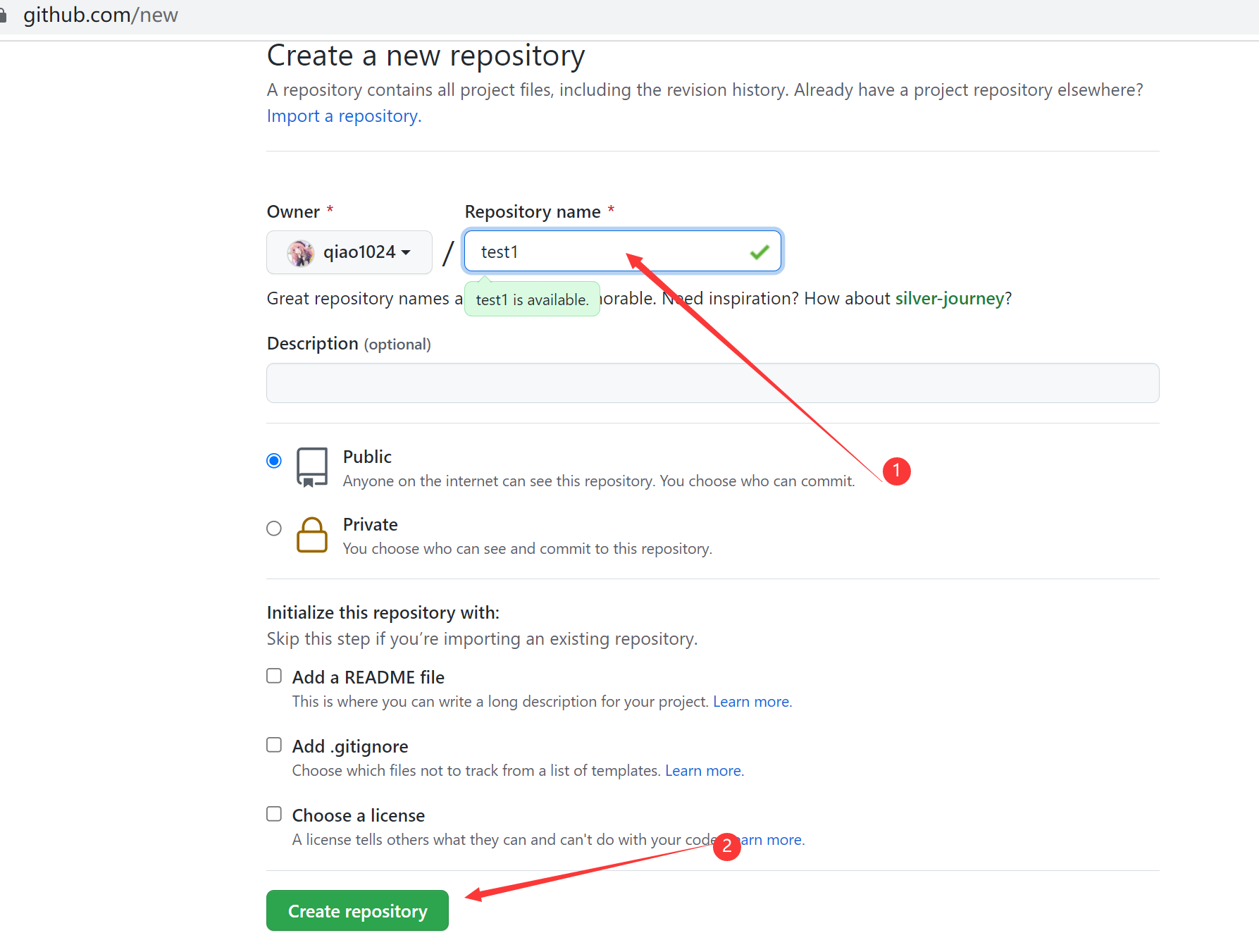Select the Public radio button

coord(274,461)
